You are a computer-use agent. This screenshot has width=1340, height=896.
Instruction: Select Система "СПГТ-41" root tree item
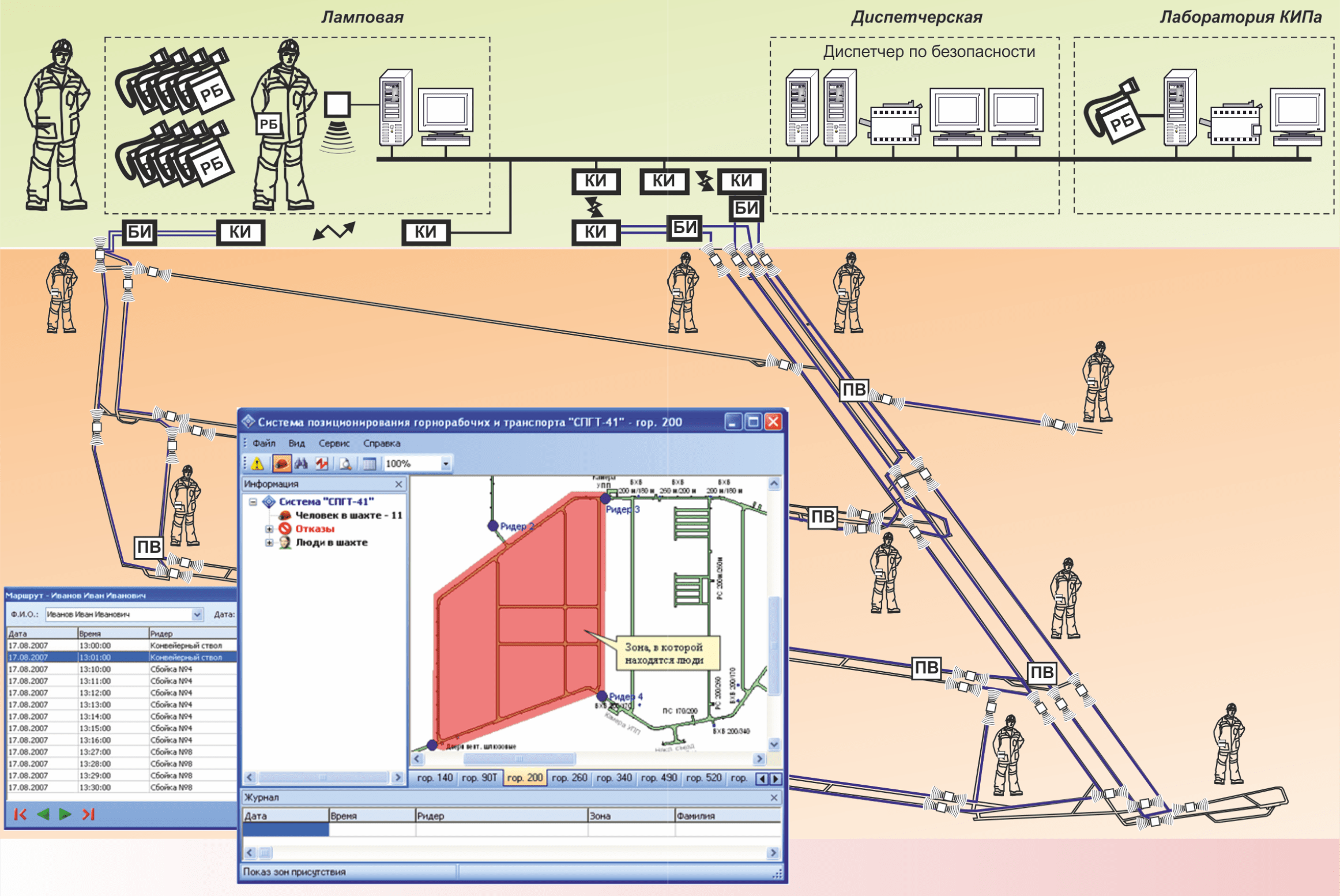coord(326,502)
